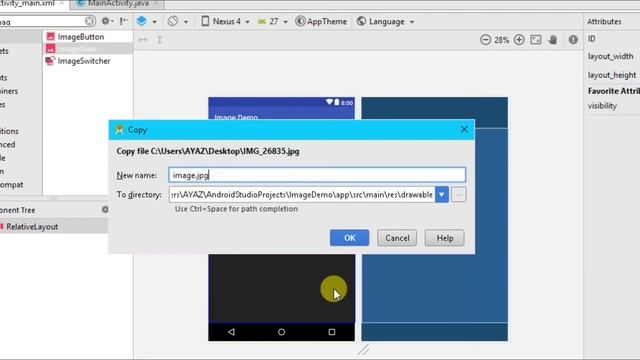The image size is (640, 360).
Task: Click the palette view options icon
Action: coord(124,21)
